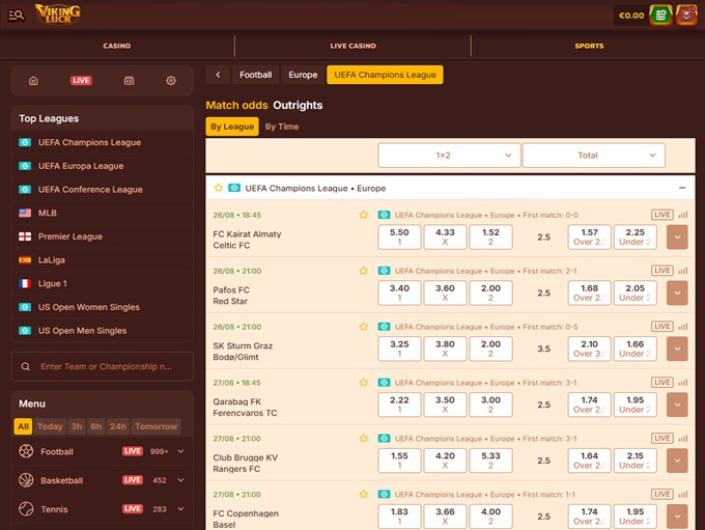The height and width of the screenshot is (530, 705).
Task: Switch to the By Time tab
Action: pos(281,127)
